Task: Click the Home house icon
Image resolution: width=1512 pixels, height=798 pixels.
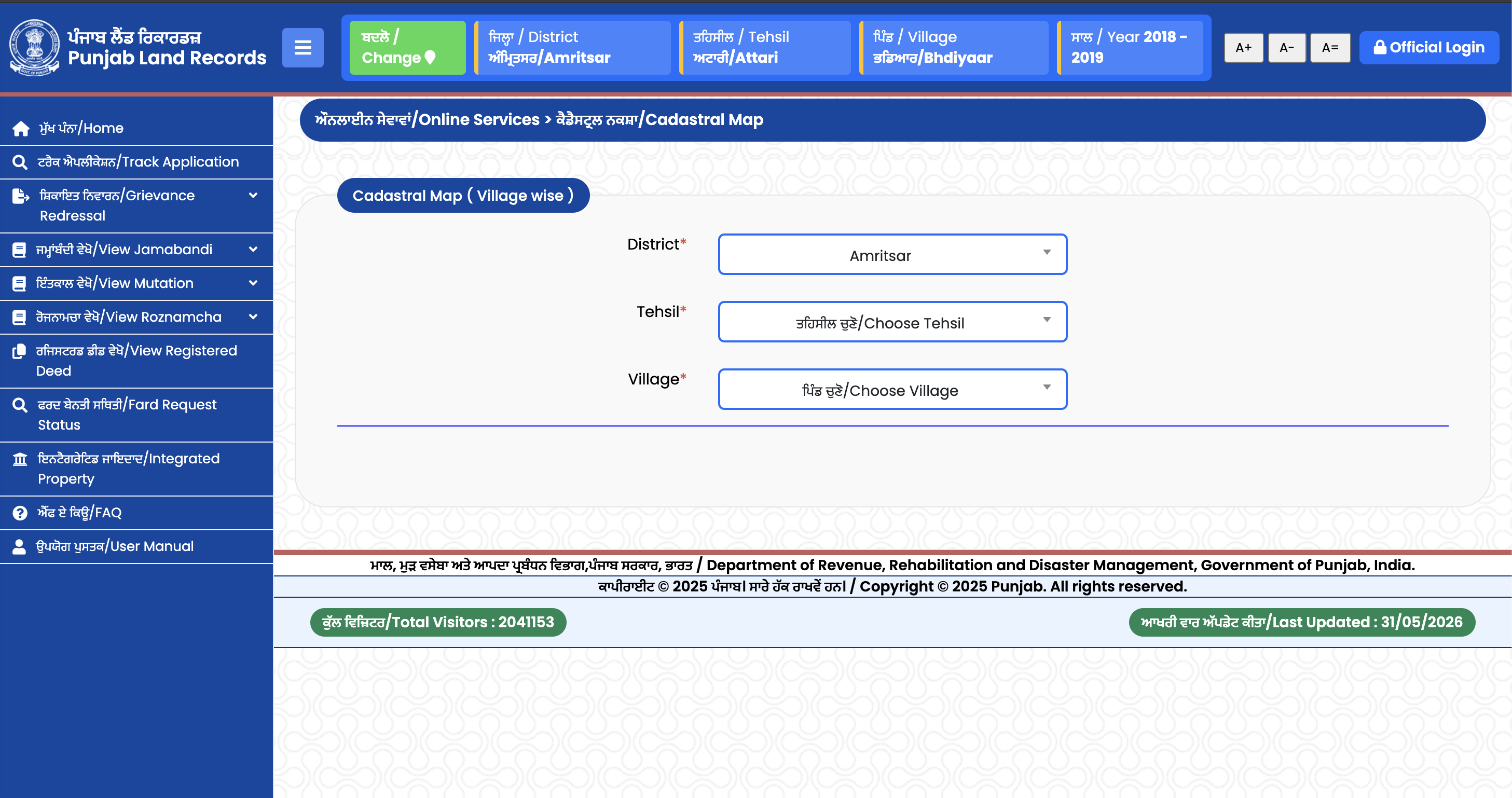Action: pos(21,129)
